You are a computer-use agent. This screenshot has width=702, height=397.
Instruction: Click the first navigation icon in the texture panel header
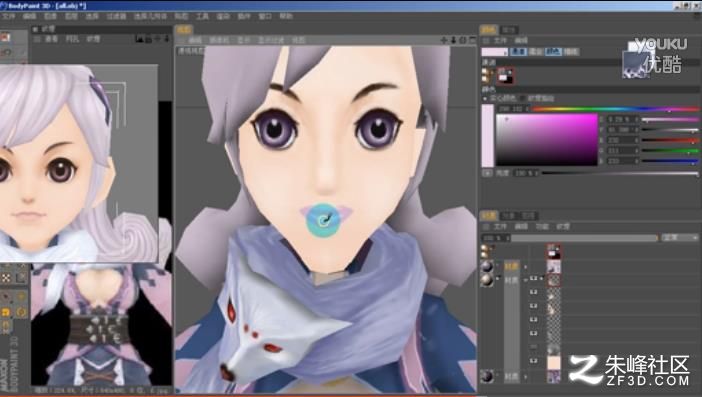coord(139,39)
